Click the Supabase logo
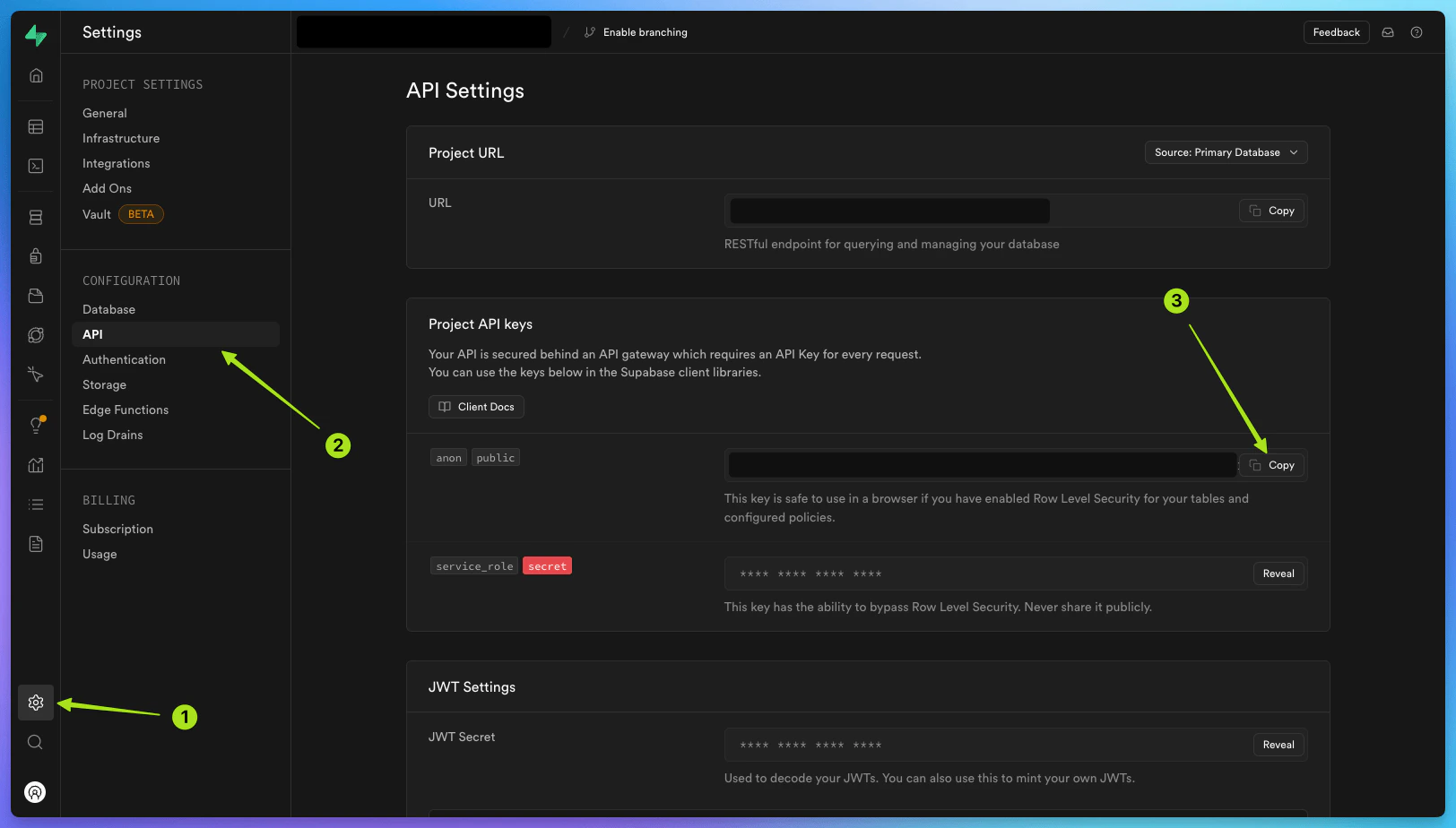 pos(35,35)
